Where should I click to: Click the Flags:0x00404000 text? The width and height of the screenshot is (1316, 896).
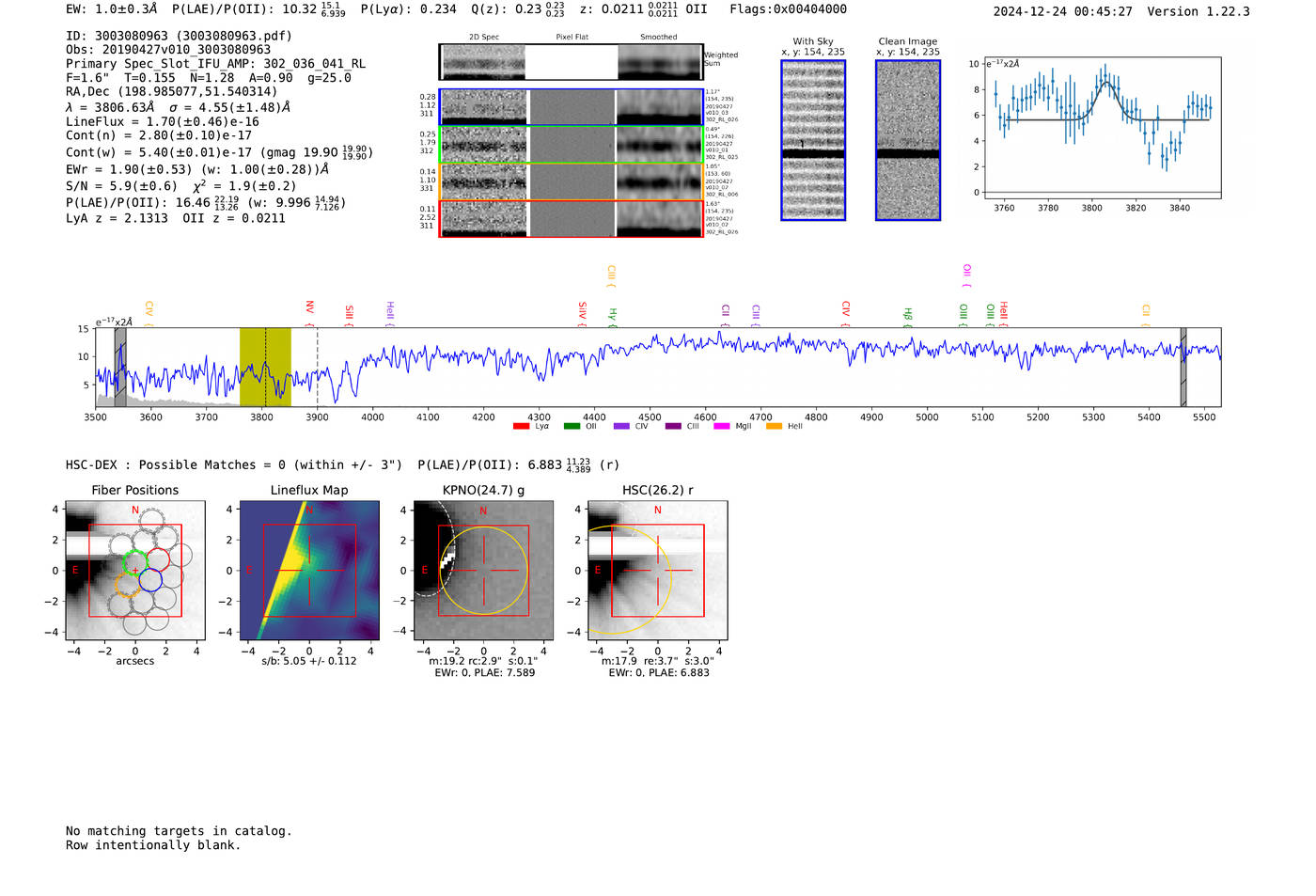pos(788,9)
